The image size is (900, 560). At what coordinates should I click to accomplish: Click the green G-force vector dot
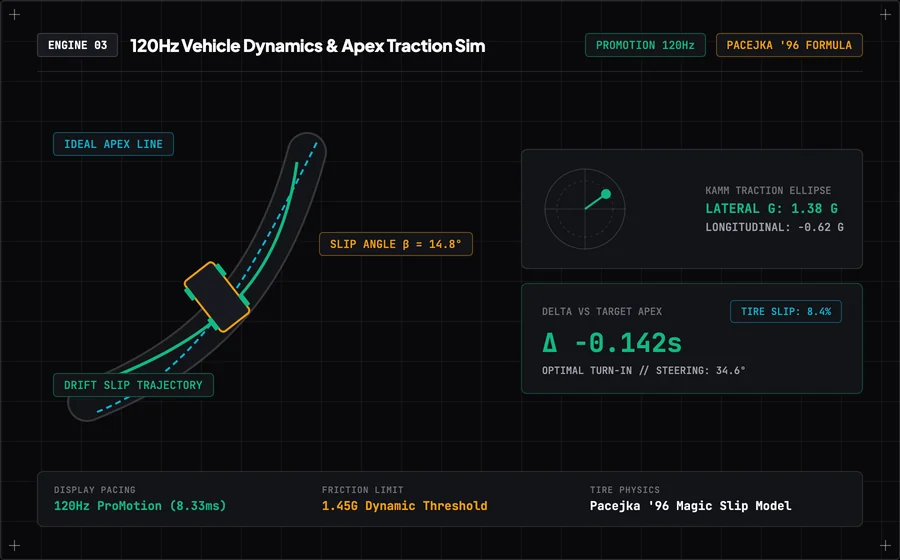click(606, 194)
